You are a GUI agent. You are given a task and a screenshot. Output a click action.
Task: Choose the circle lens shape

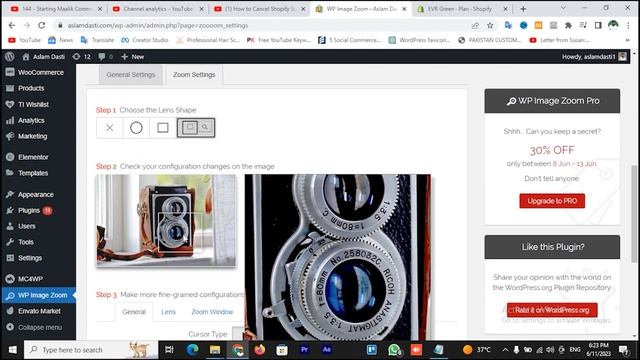136,128
